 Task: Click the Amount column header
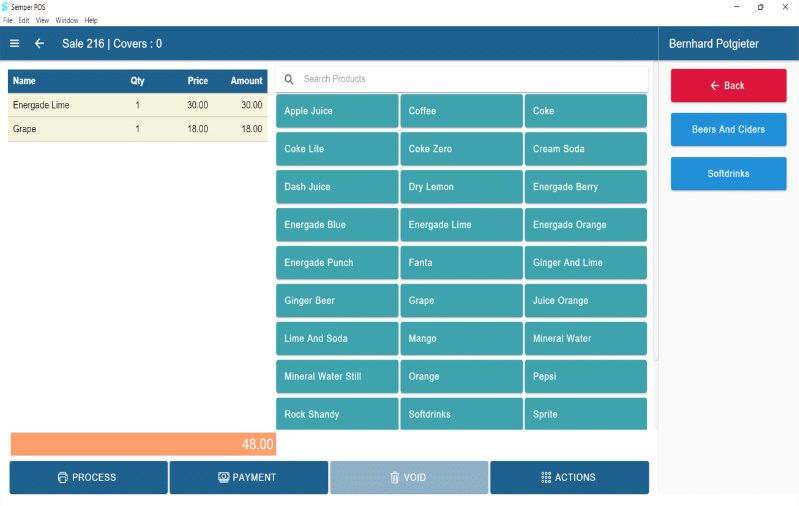coord(246,81)
